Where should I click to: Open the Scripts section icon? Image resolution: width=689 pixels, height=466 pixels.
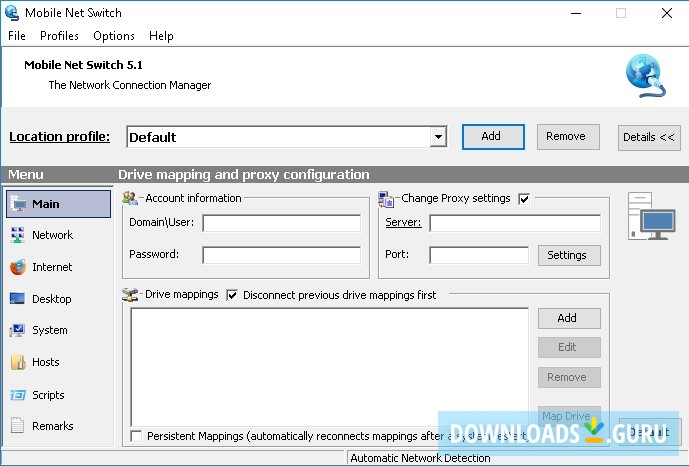[18, 395]
